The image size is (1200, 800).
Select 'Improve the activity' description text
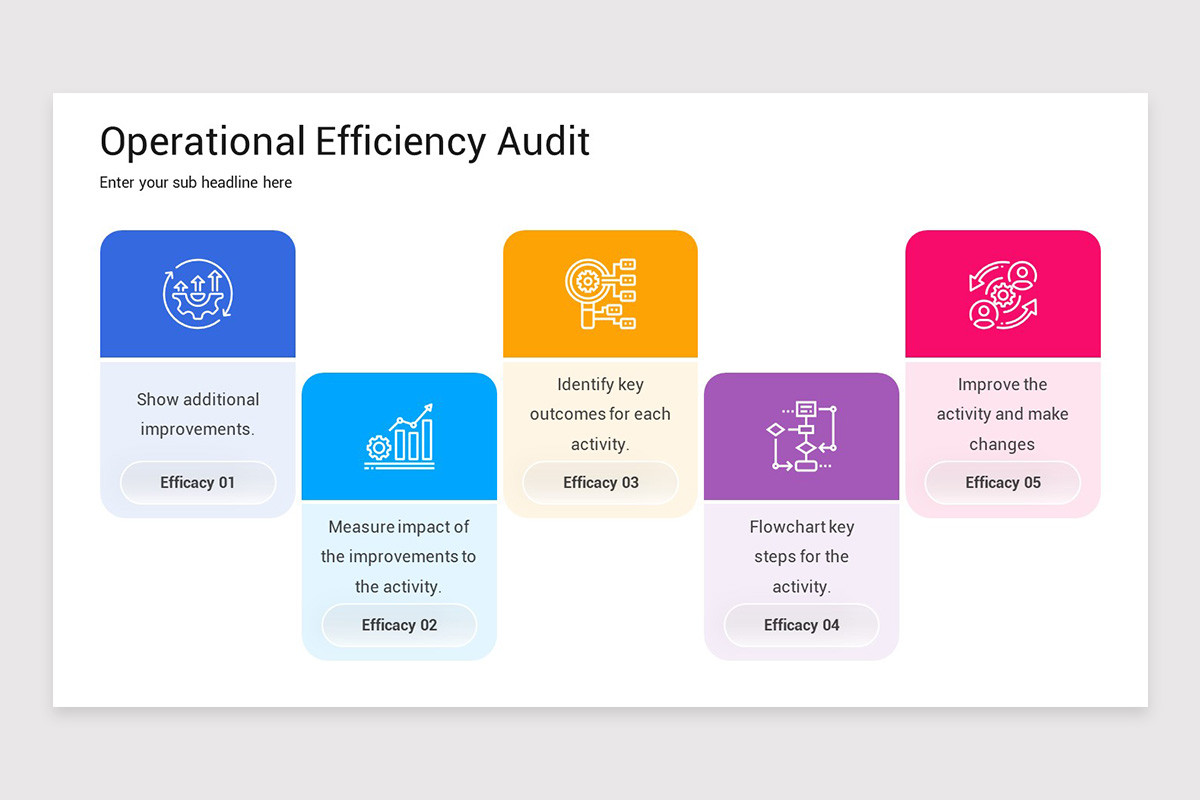1002,414
